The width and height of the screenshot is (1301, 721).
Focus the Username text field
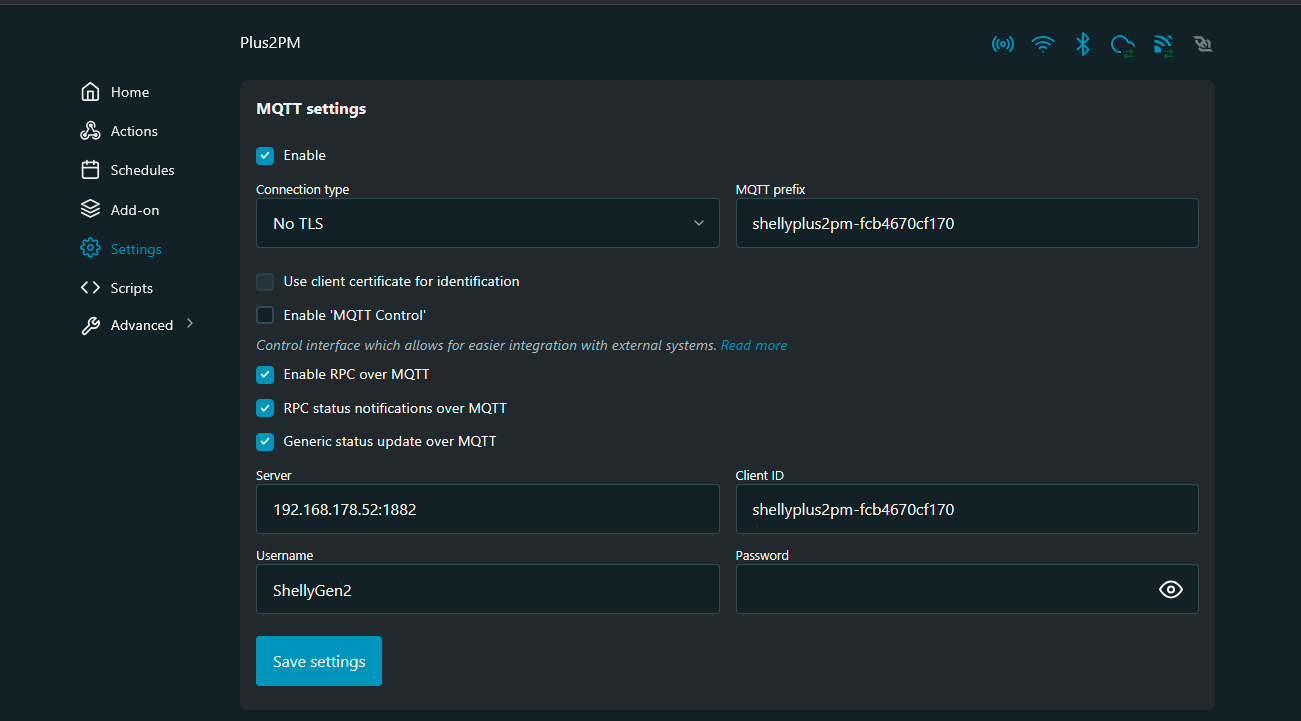click(x=487, y=590)
